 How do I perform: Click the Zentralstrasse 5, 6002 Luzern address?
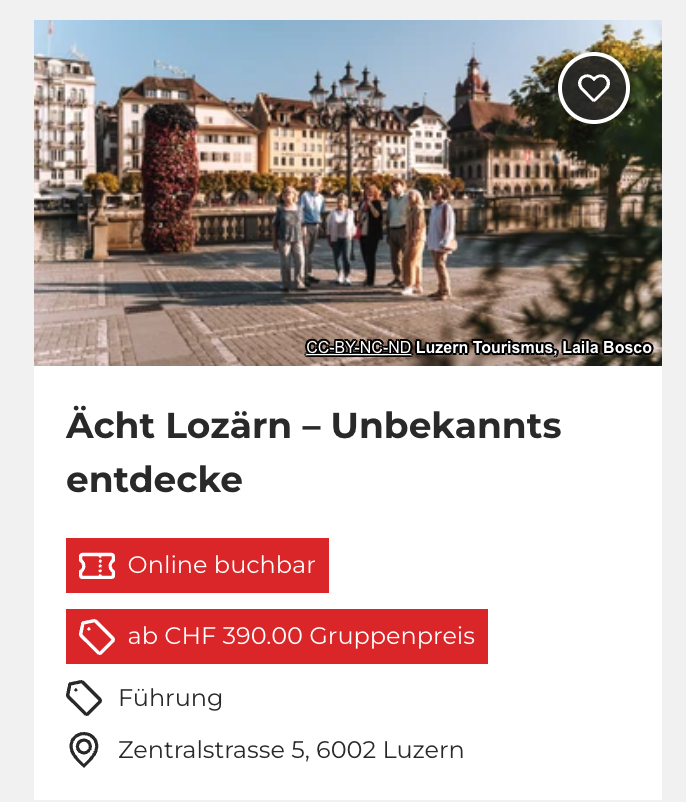click(291, 750)
